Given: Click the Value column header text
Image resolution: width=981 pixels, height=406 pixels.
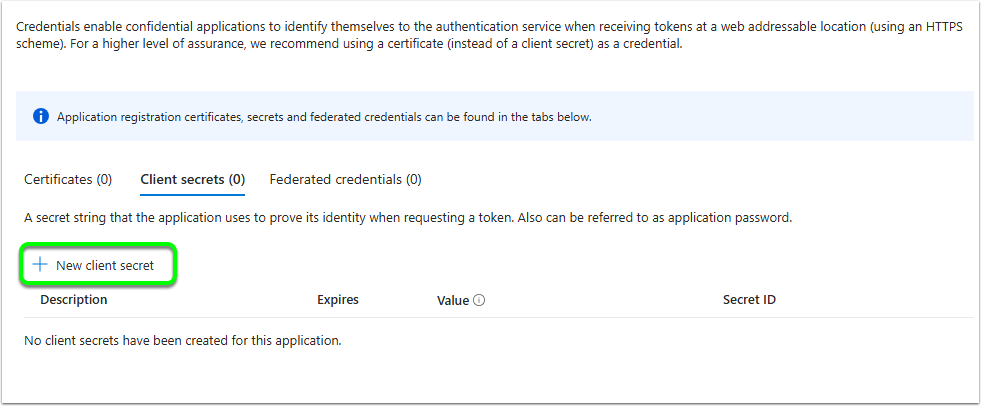Looking at the screenshot, I should 453,300.
